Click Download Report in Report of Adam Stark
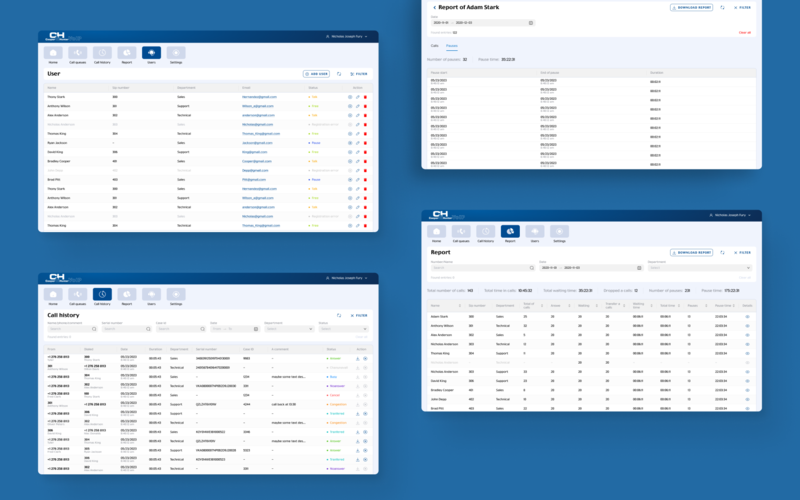800x500 pixels. (691, 8)
